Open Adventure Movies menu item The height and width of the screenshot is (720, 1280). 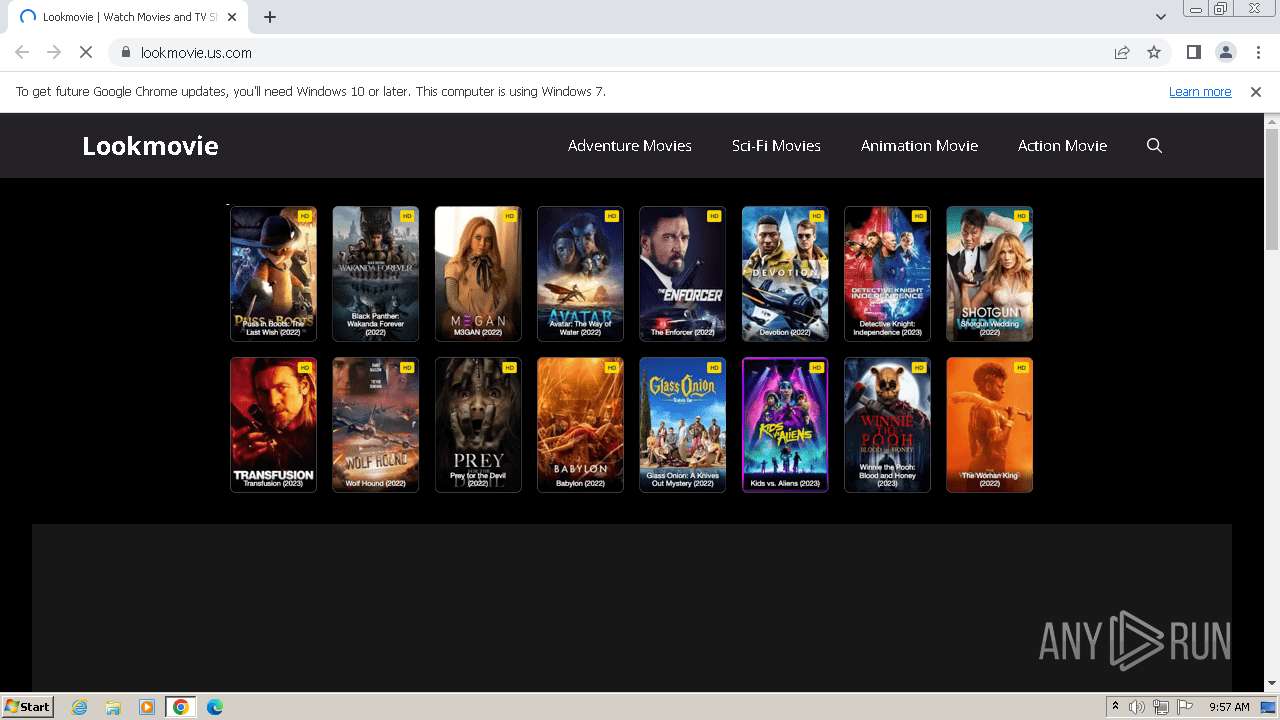click(630, 146)
